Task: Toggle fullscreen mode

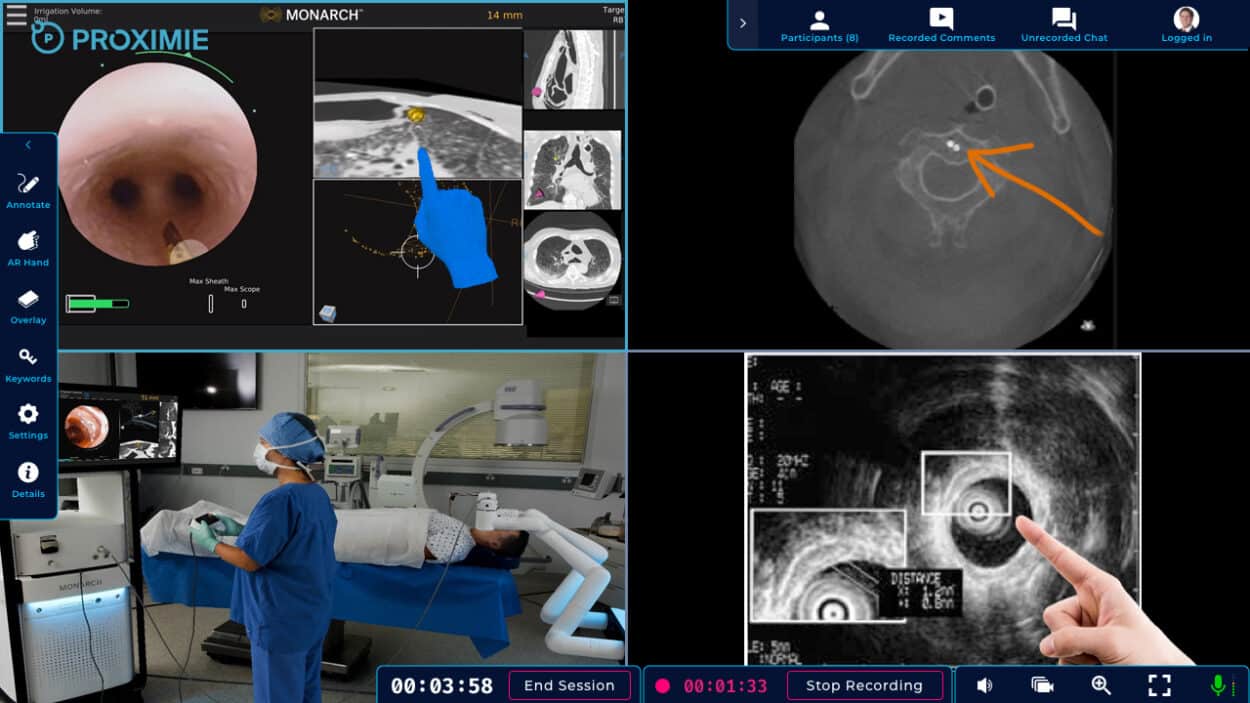Action: [1159, 685]
